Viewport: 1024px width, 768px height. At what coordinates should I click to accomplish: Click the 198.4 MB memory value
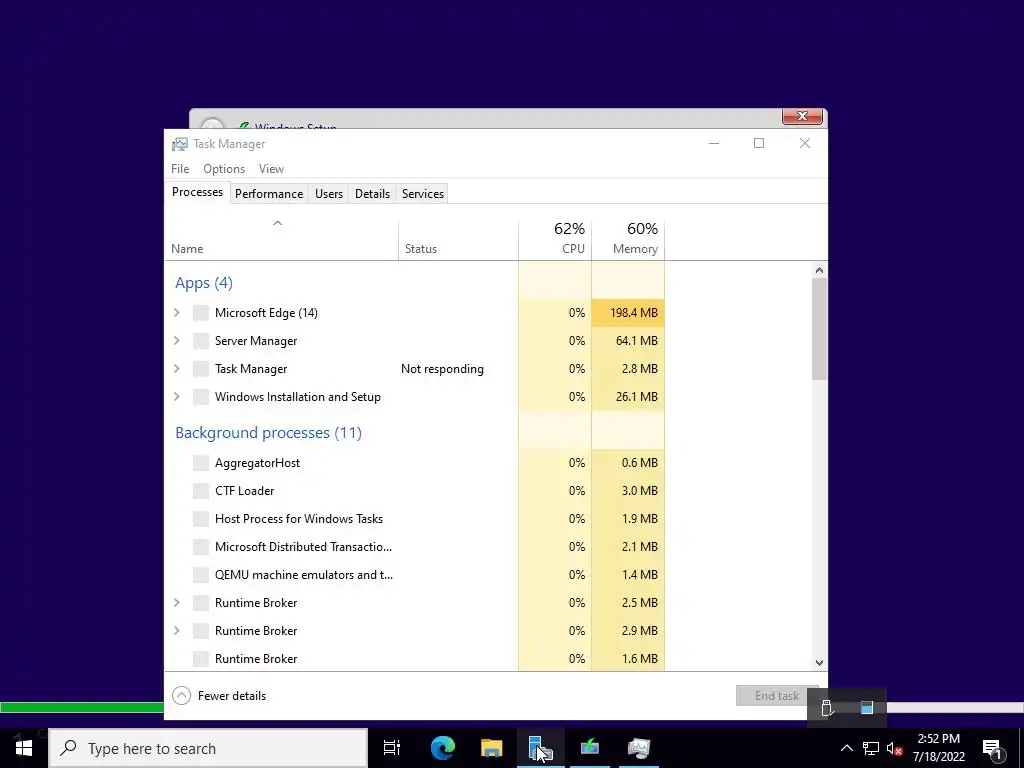click(633, 313)
